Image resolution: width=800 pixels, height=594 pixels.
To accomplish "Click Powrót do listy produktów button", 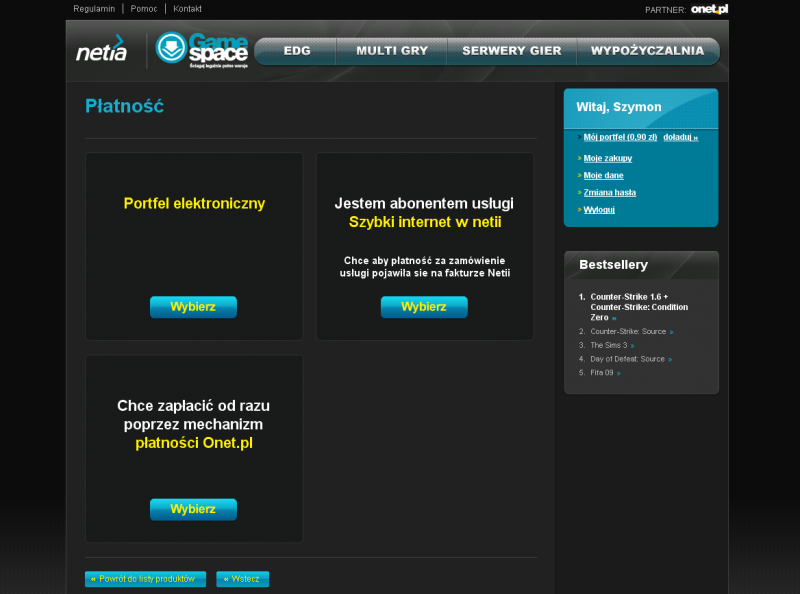I will click(146, 579).
